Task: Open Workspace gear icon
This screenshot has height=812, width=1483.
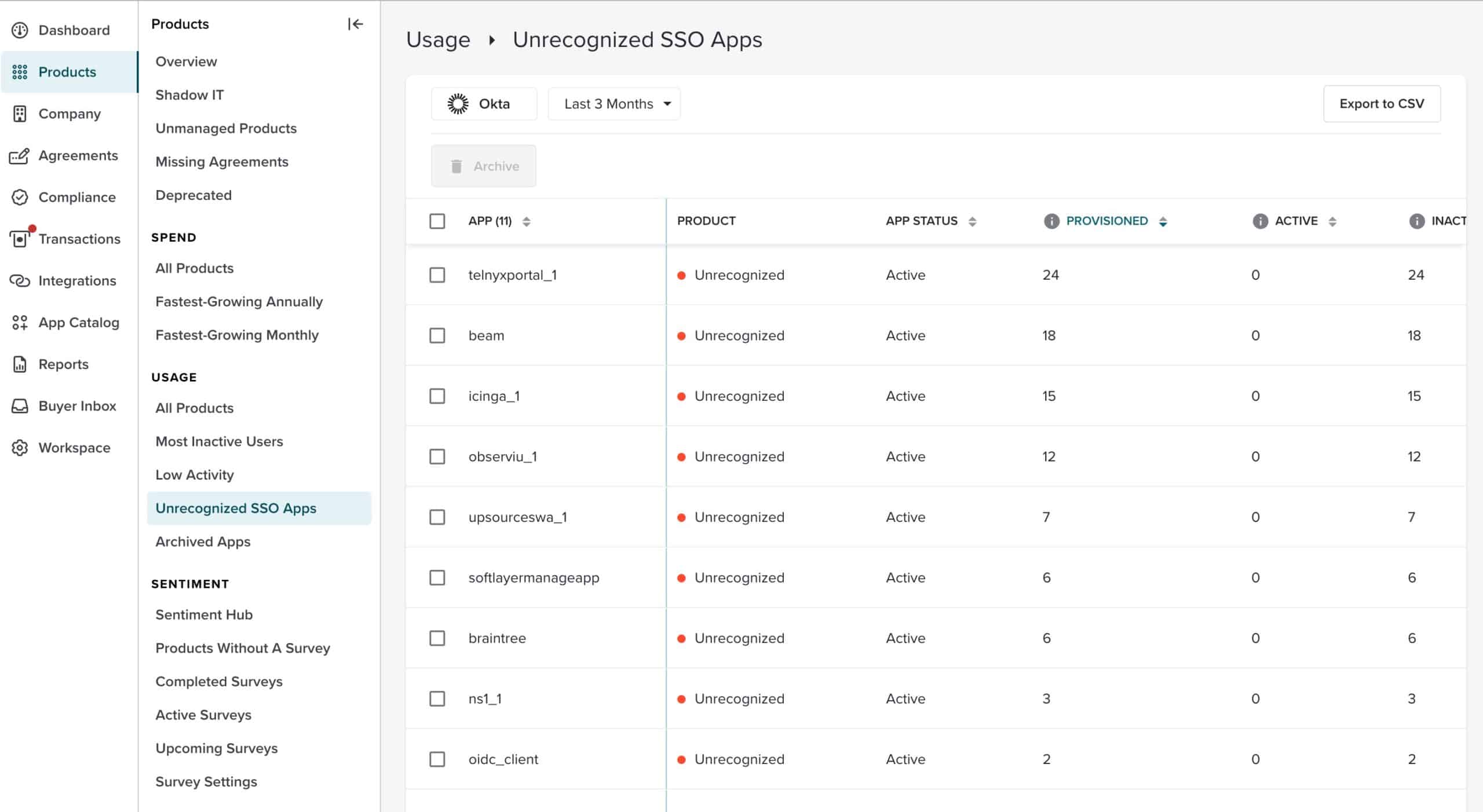Action: click(20, 448)
